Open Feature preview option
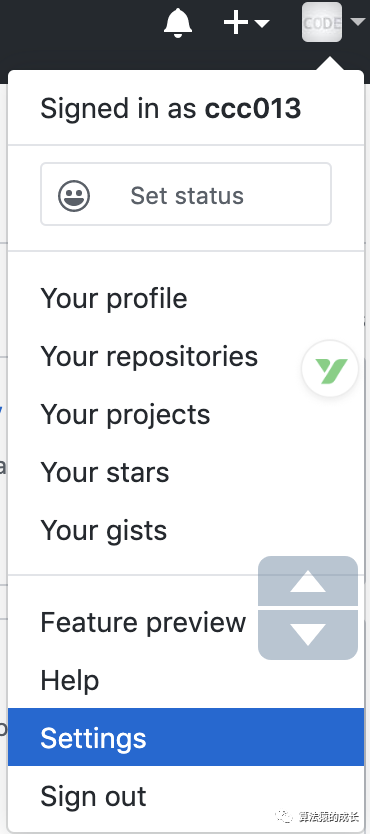 click(144, 622)
